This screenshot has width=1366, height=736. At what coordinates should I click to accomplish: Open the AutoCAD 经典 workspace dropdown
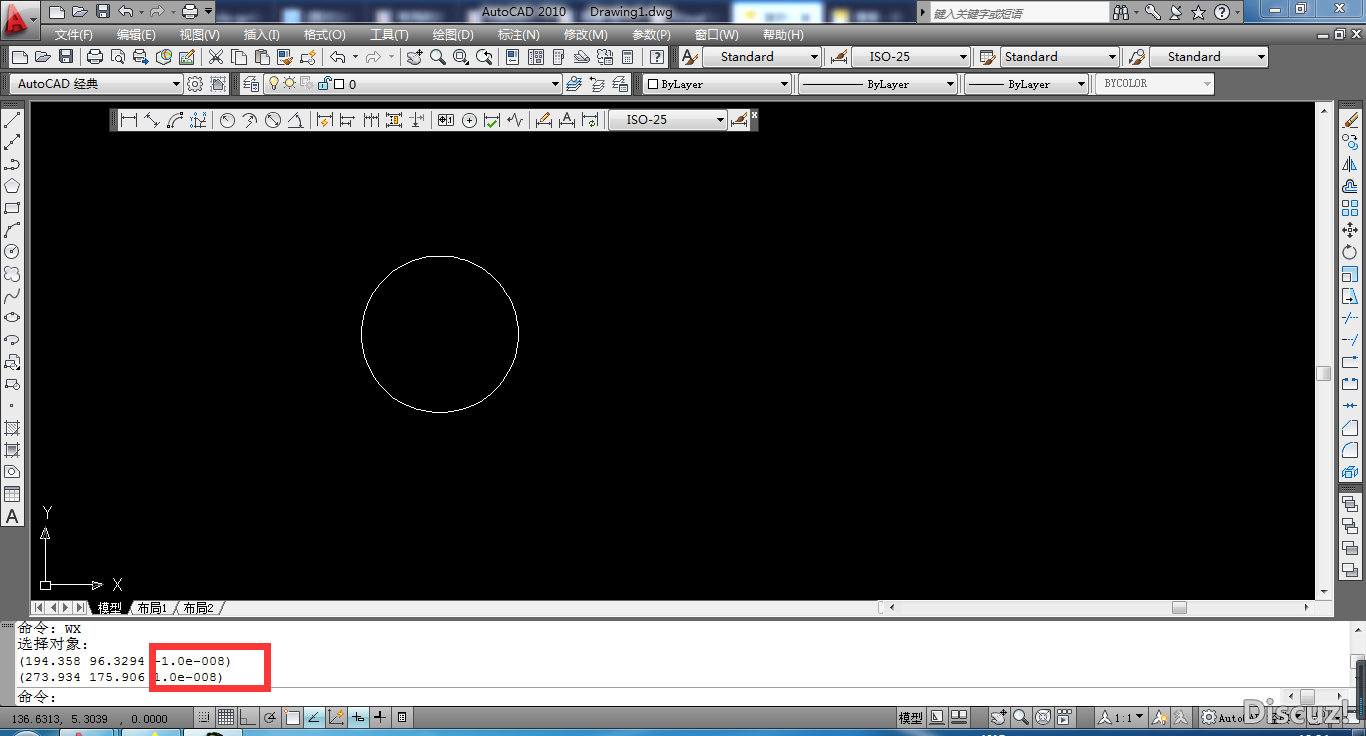(x=97, y=84)
